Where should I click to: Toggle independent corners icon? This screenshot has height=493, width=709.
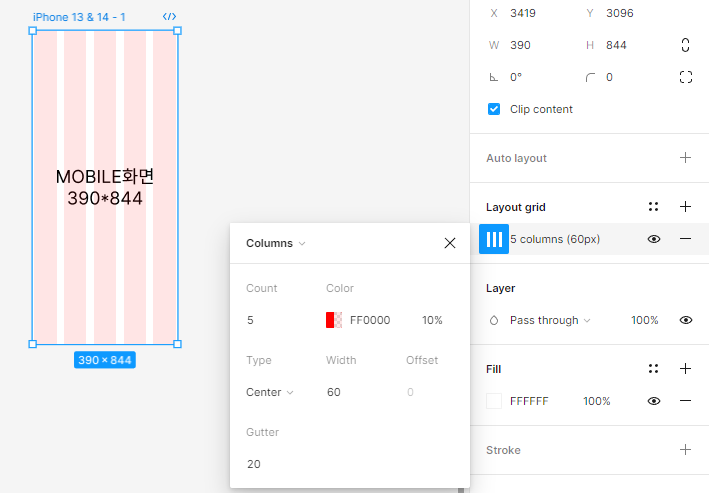pos(685,77)
